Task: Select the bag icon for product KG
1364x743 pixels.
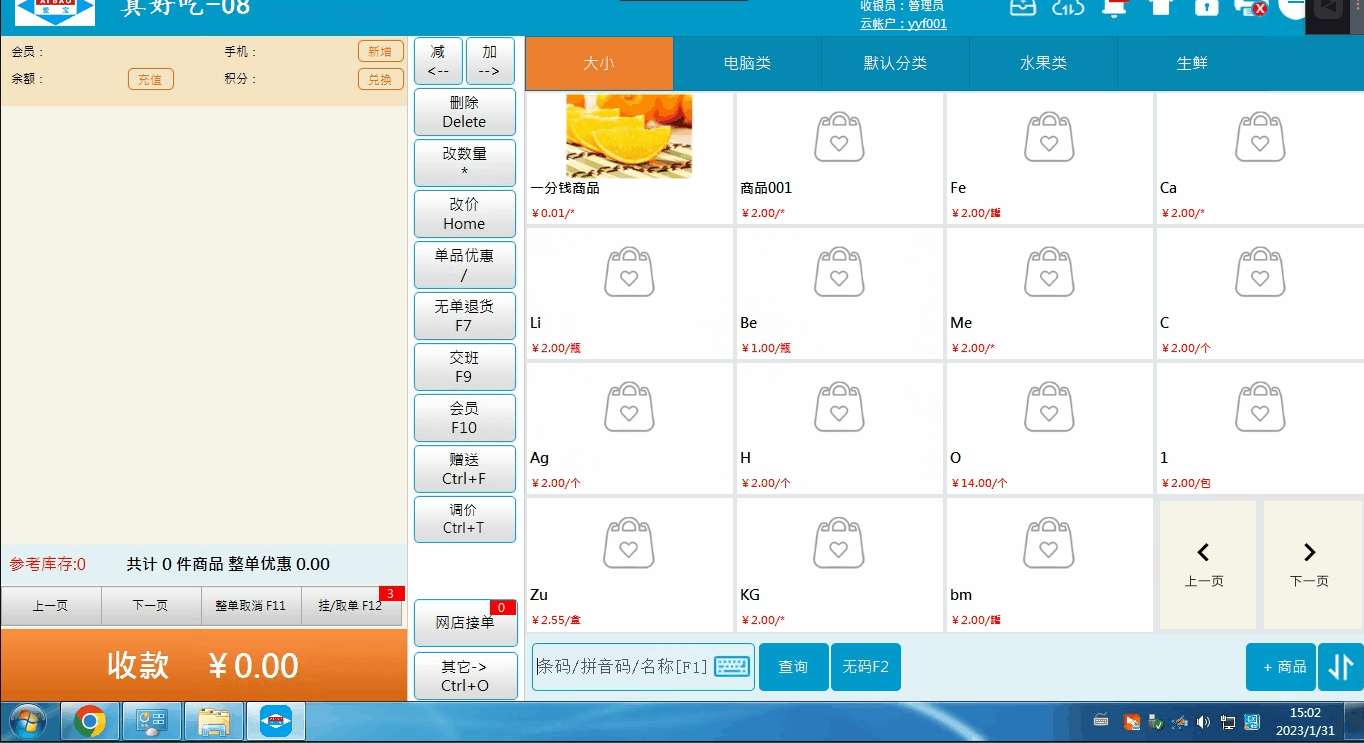Action: pyautogui.click(x=839, y=542)
